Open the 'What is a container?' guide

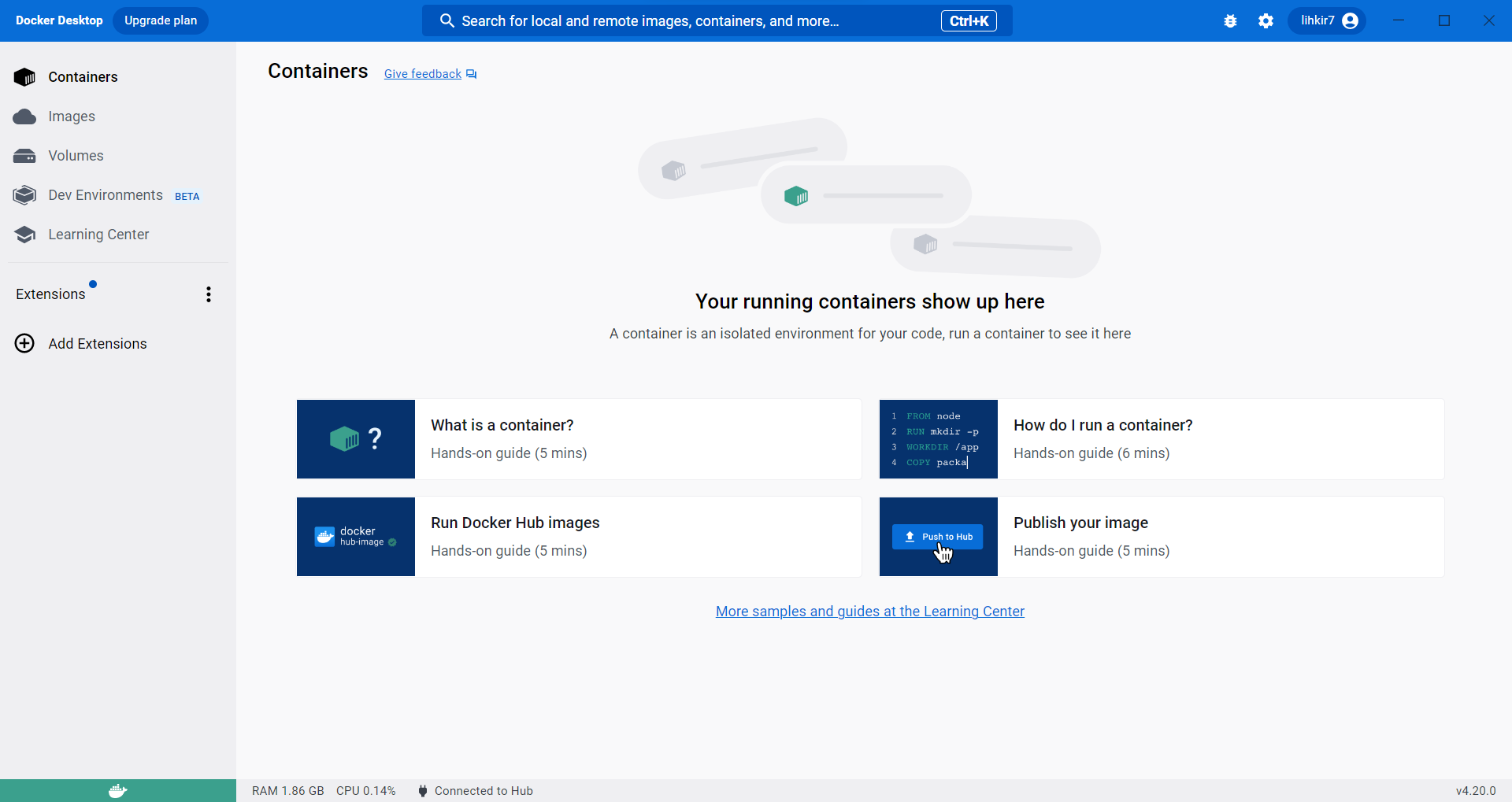(x=579, y=439)
